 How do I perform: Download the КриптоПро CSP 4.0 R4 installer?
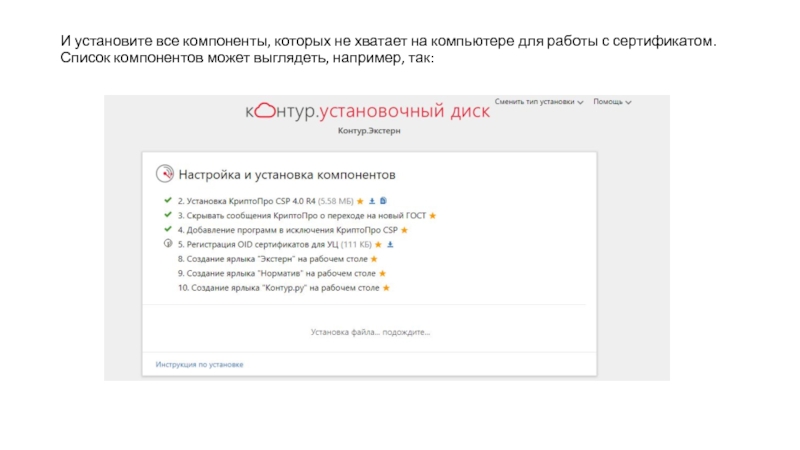[372, 201]
